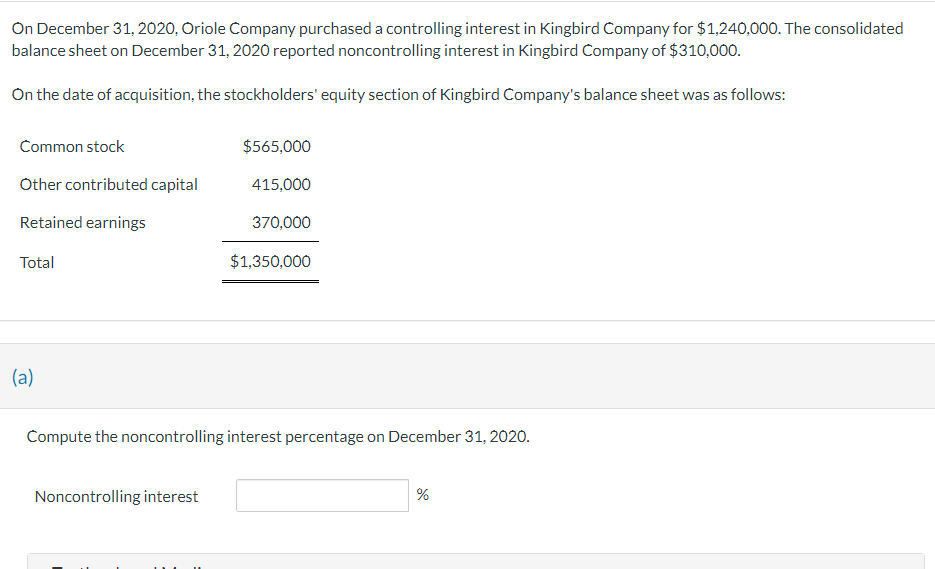Screen dimensions: 935x569
Task: Click the Noncontrolling interest field label
Action: [x=116, y=497]
